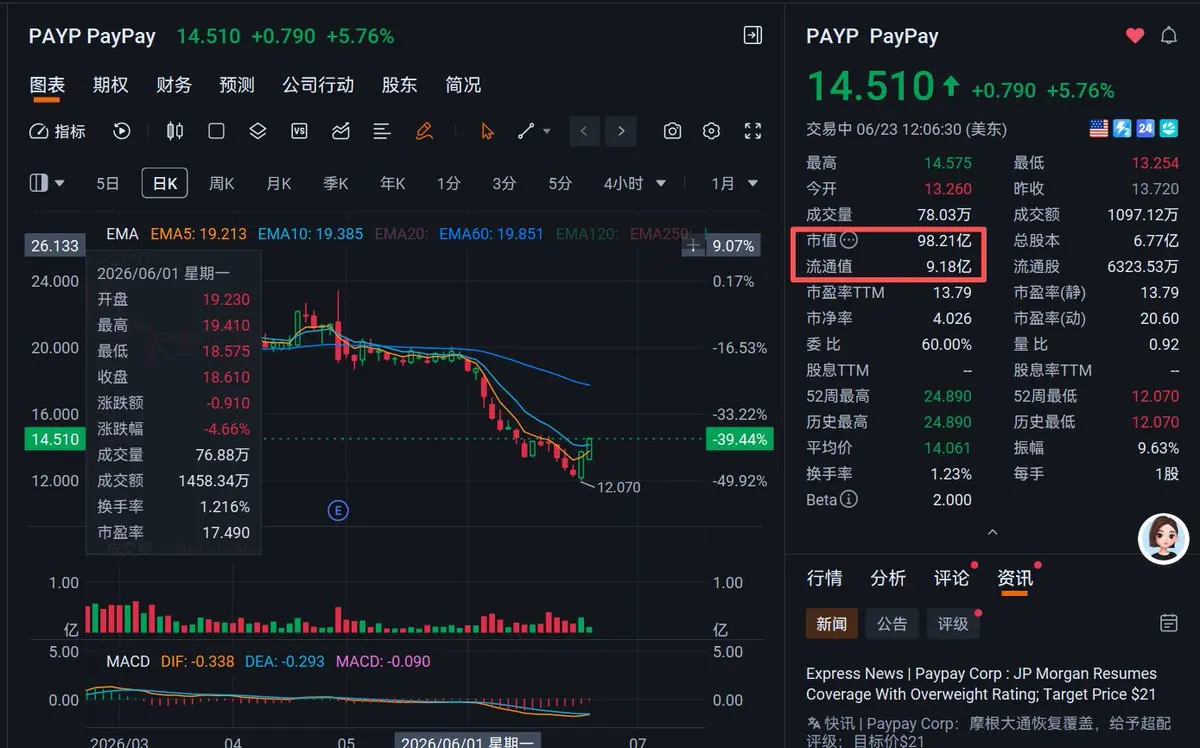This screenshot has width=1200, height=748.
Task: Switch to the 评论 comments tab
Action: (x=951, y=578)
